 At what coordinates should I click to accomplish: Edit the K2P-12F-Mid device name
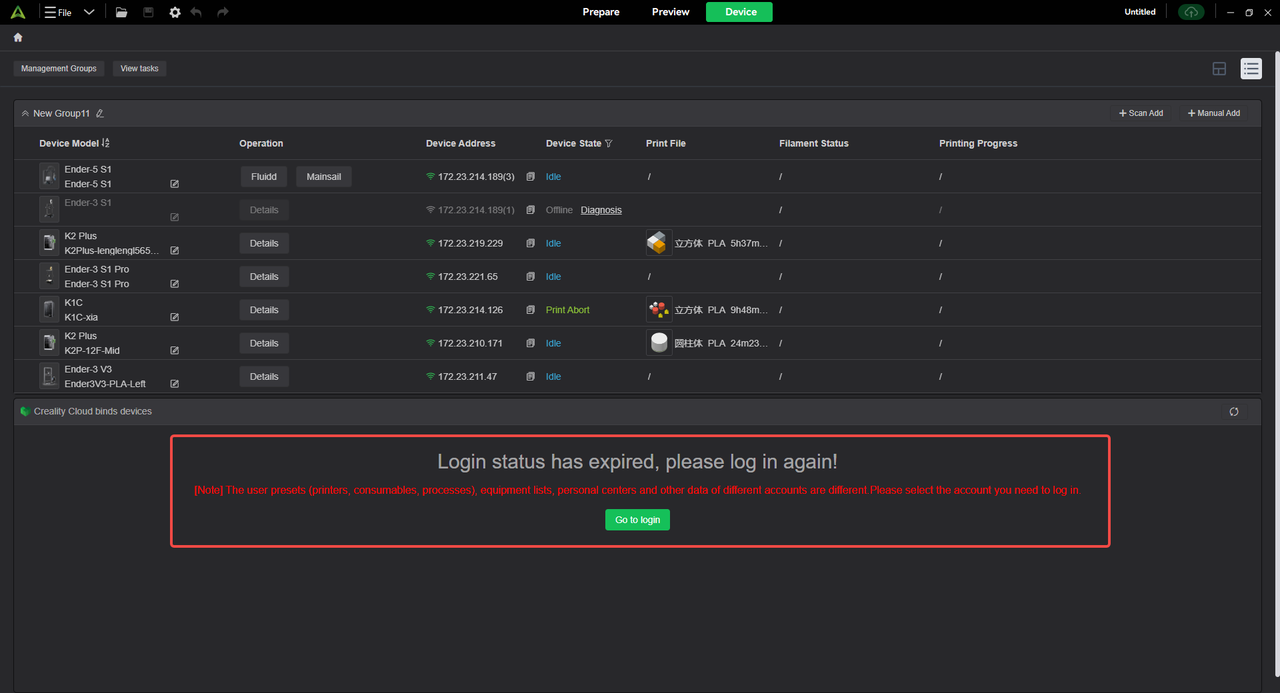coord(174,351)
